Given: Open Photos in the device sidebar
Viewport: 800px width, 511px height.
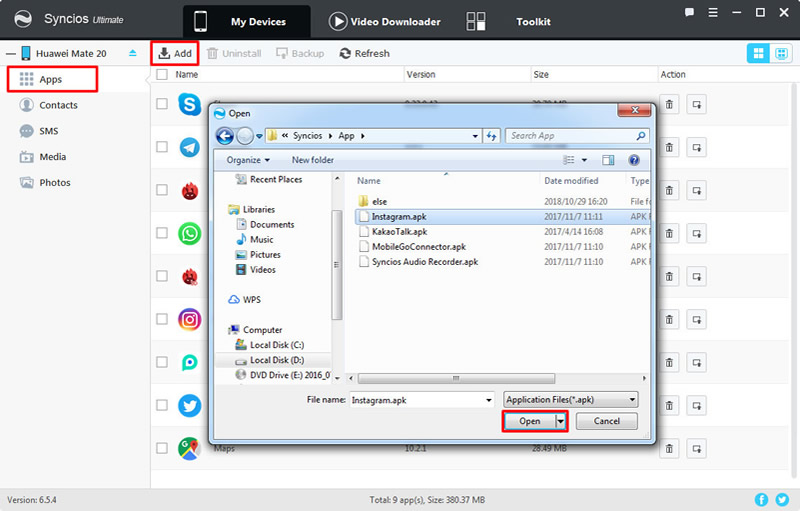Looking at the screenshot, I should [x=45, y=183].
